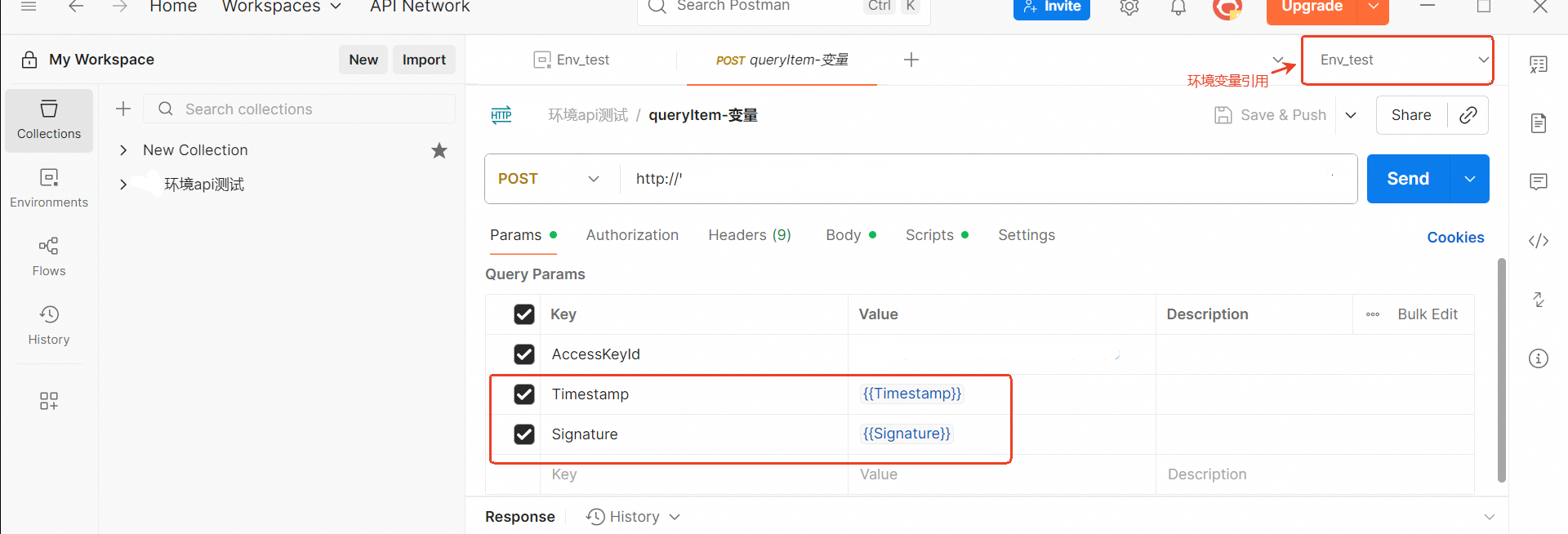The height and width of the screenshot is (534, 1568).
Task: Expand the 环境api测试 collection
Action: click(123, 185)
